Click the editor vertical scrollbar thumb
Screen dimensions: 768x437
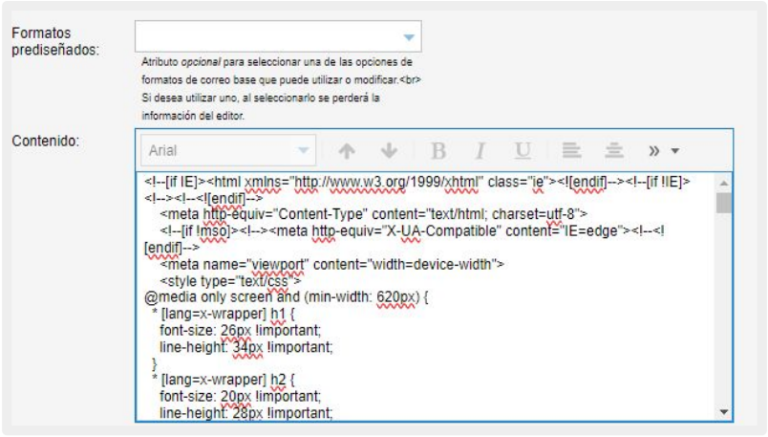coord(724,203)
